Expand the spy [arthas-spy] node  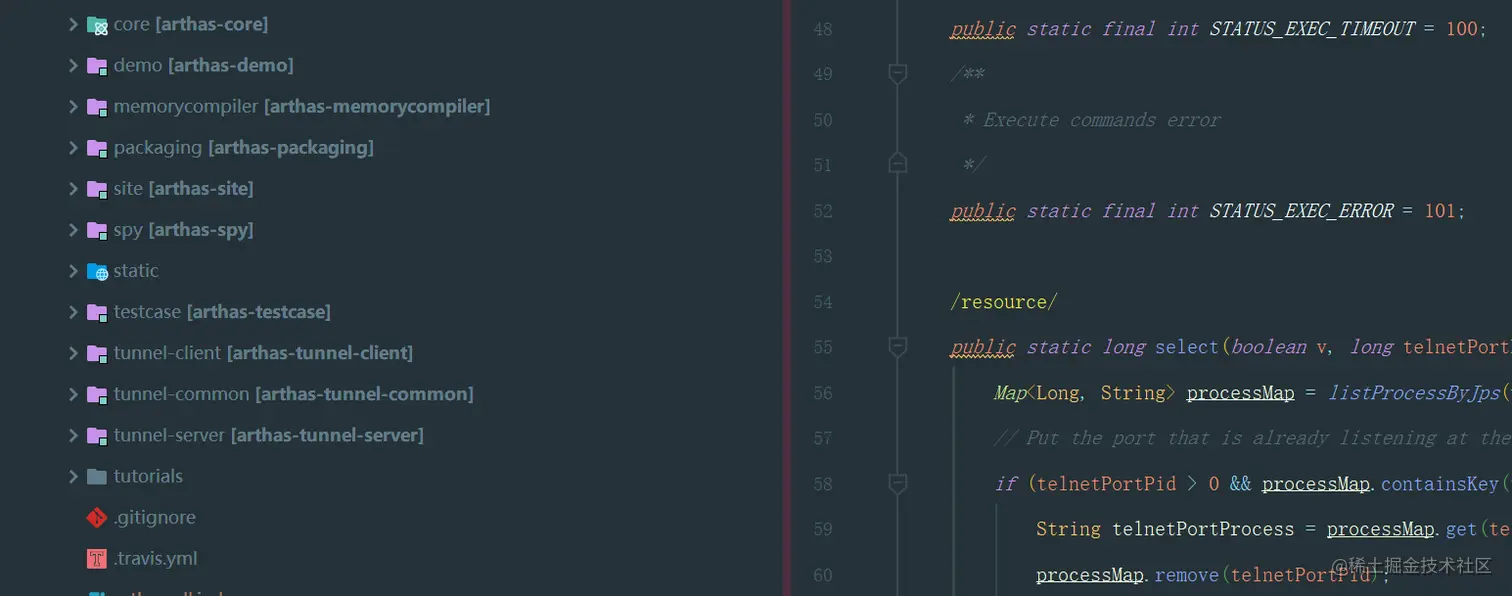pyautogui.click(x=73, y=229)
